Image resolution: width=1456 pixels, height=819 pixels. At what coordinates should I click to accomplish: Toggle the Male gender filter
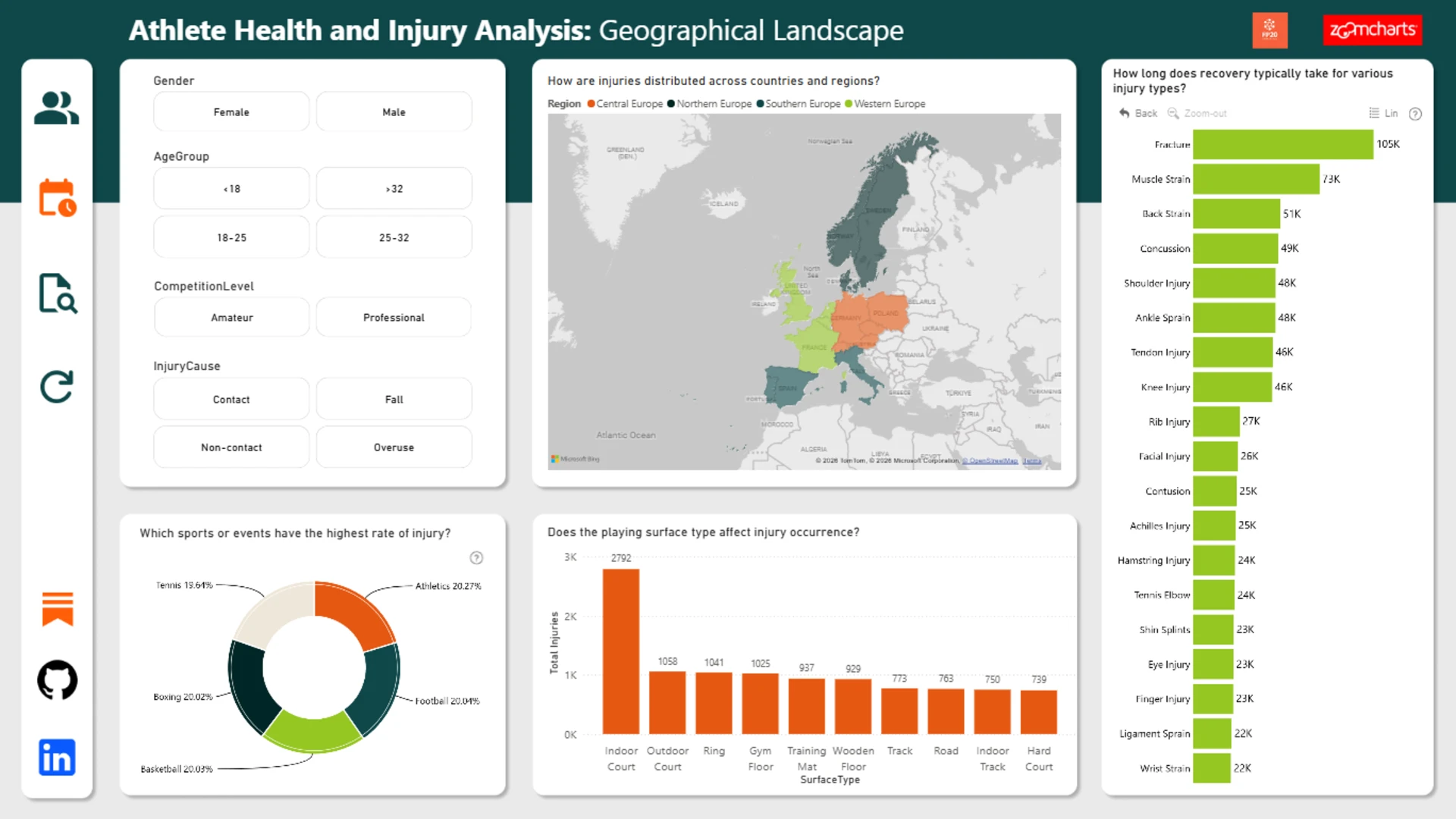pos(394,111)
